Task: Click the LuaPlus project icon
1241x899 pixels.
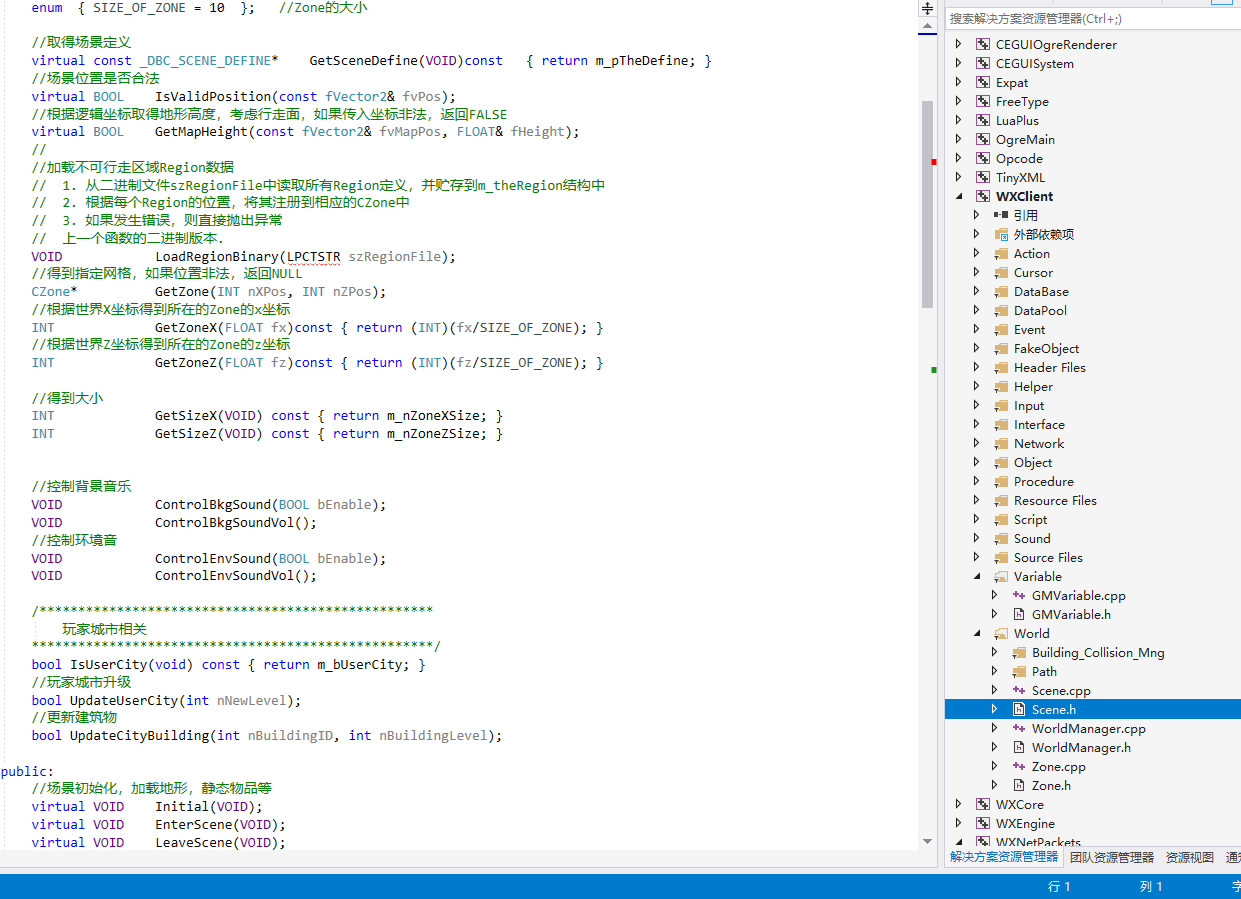Action: pos(983,121)
